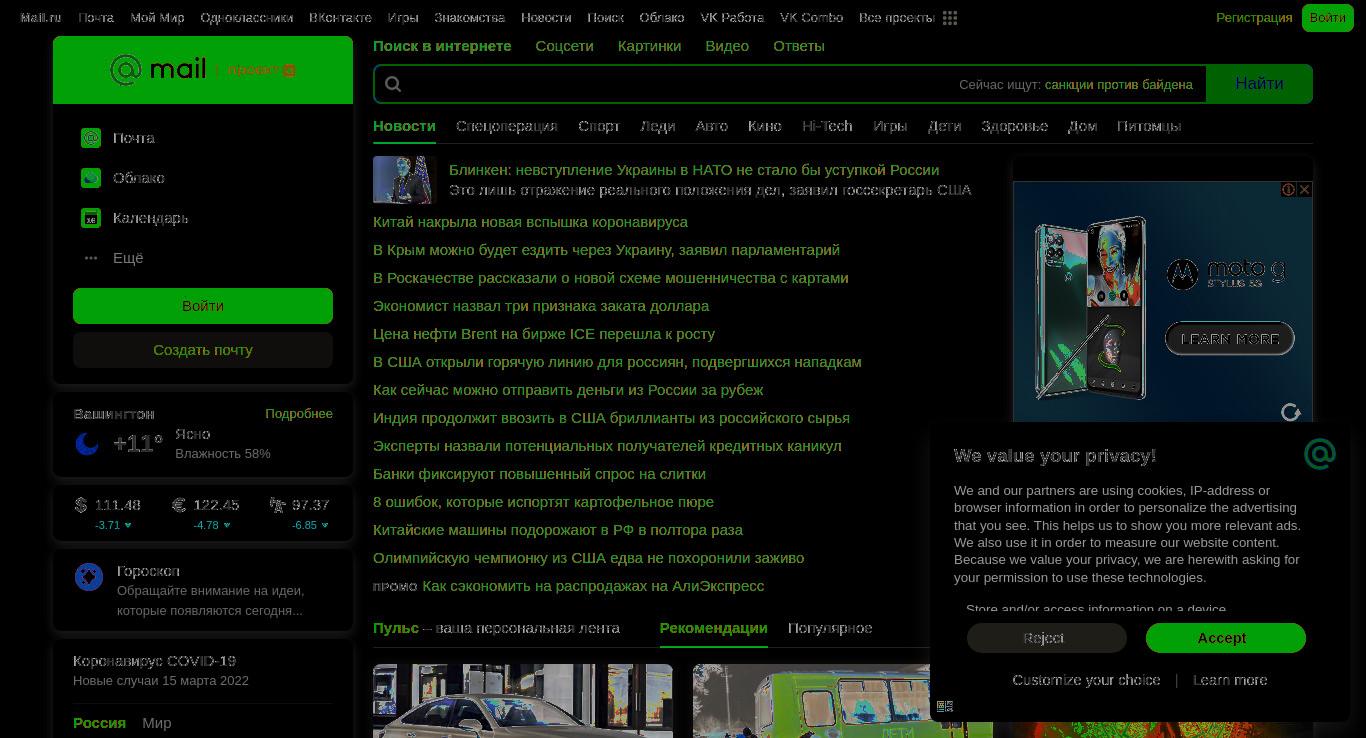Open ВКонтакте in top navigation
The height and width of the screenshot is (738, 1366).
340,18
